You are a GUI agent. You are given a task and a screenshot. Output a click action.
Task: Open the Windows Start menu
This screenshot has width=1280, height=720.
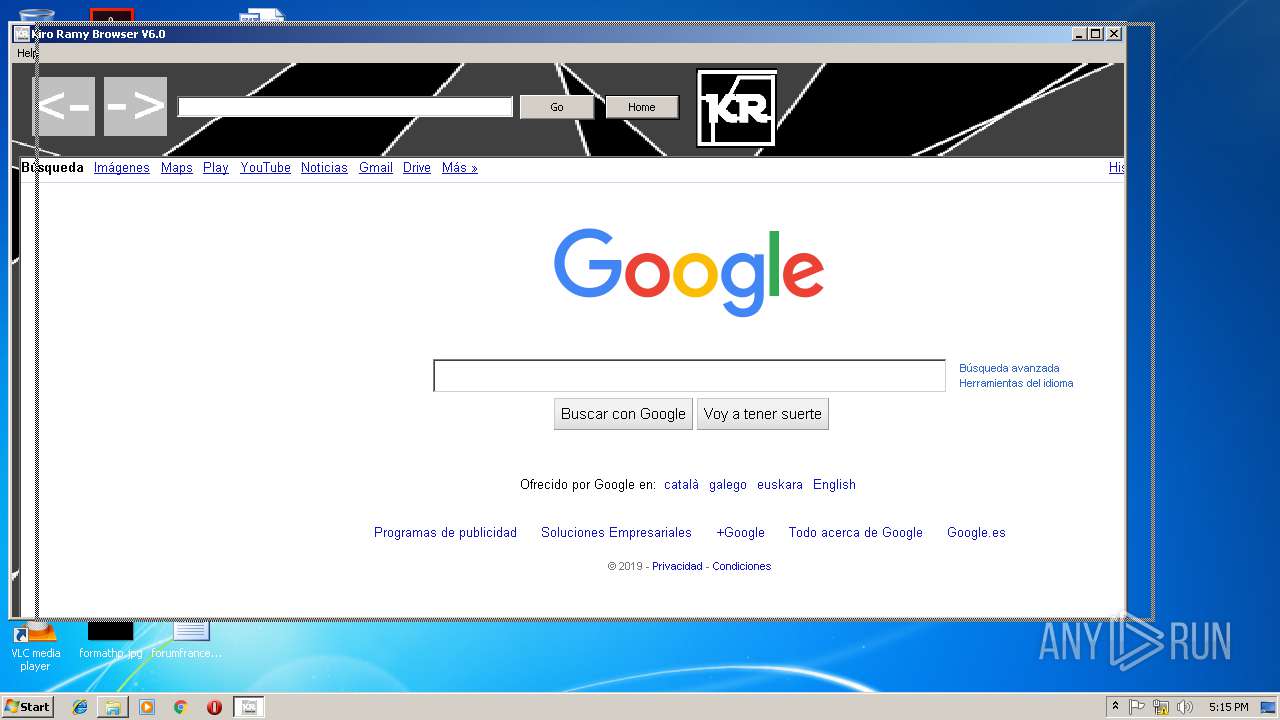28,707
